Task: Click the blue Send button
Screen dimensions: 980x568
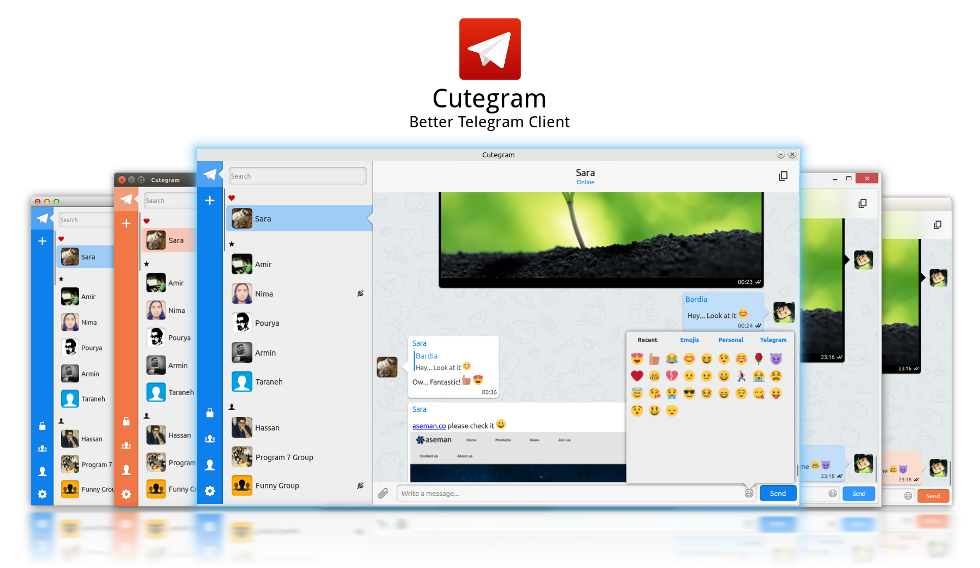Action: (x=778, y=494)
